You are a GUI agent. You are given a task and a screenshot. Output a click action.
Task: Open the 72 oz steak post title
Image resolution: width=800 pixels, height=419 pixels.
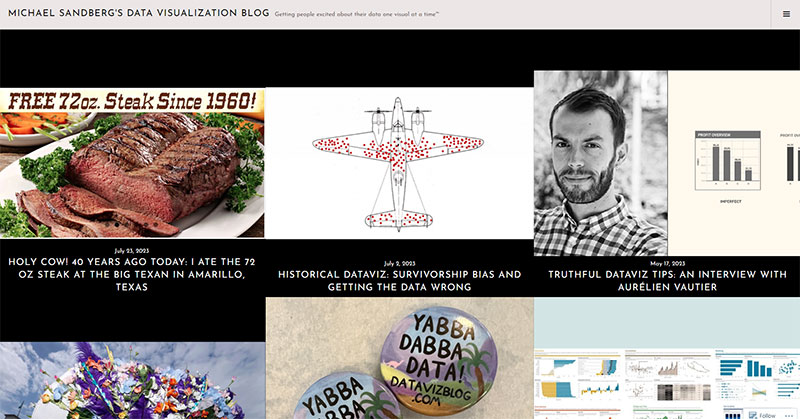(132, 275)
